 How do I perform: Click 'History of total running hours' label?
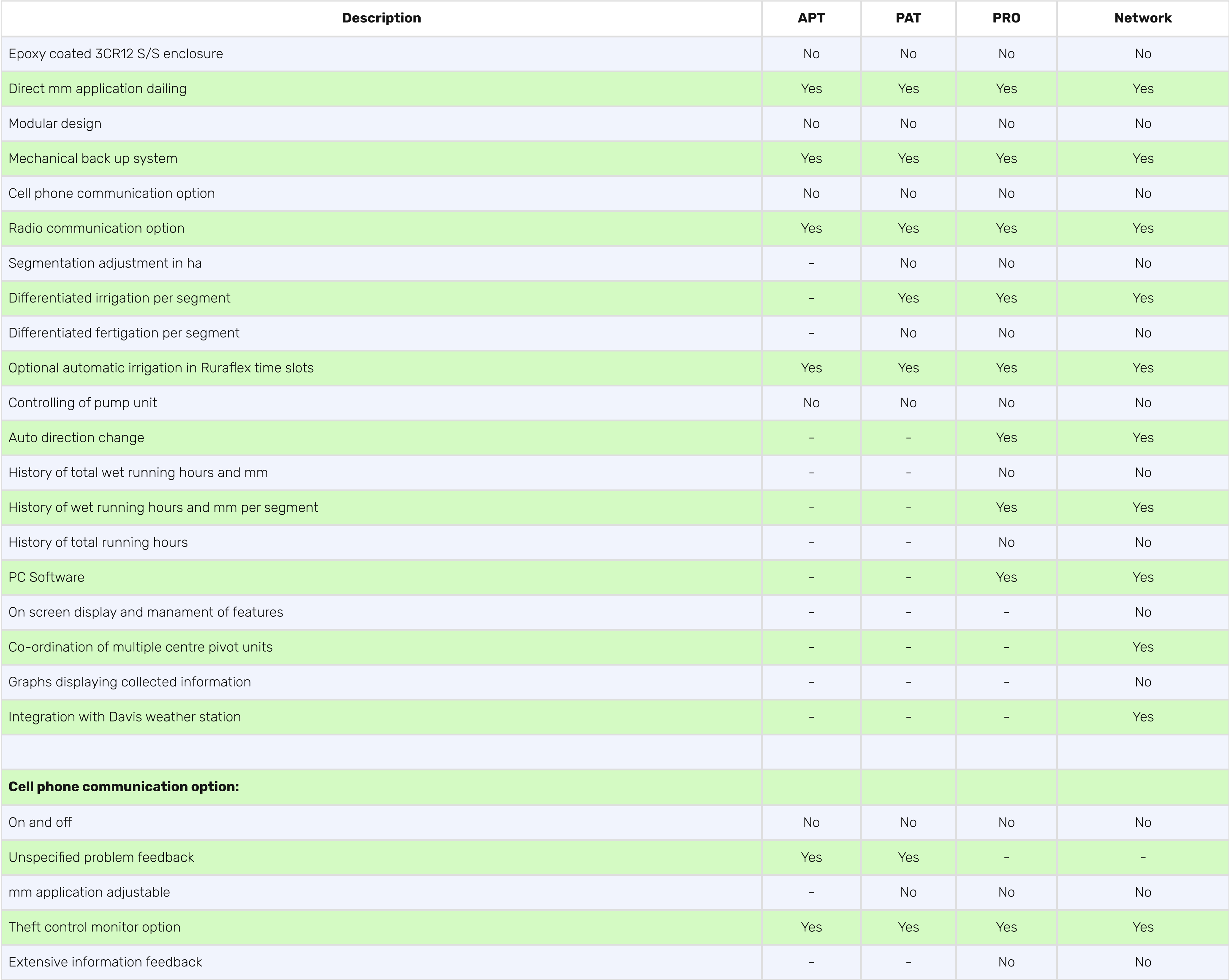98,542
